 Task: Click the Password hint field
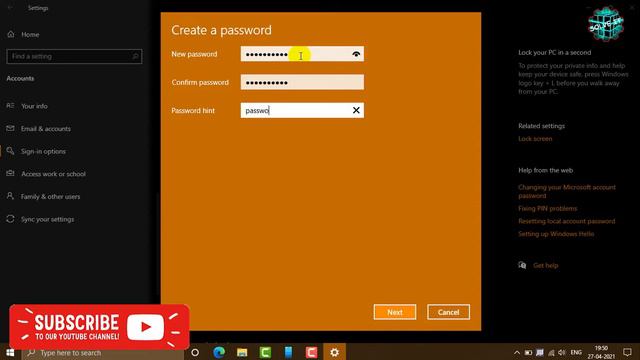[302, 110]
